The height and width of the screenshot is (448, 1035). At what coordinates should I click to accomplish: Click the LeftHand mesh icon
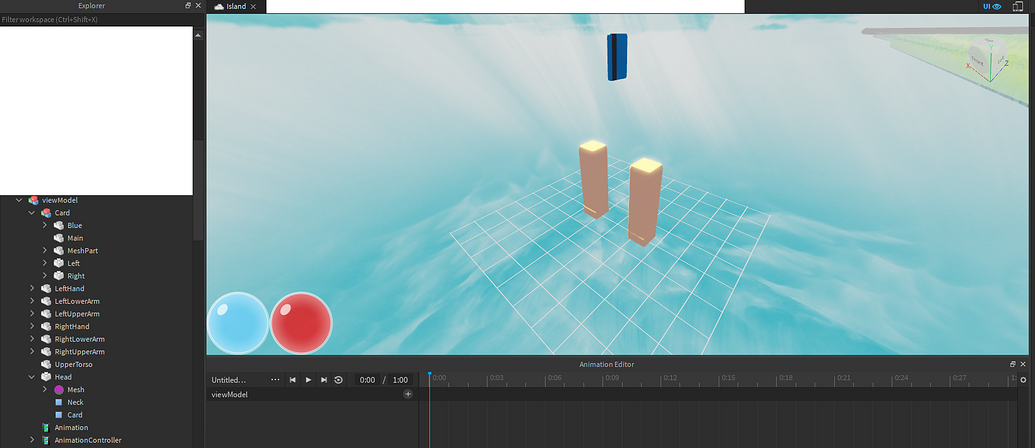pos(46,288)
